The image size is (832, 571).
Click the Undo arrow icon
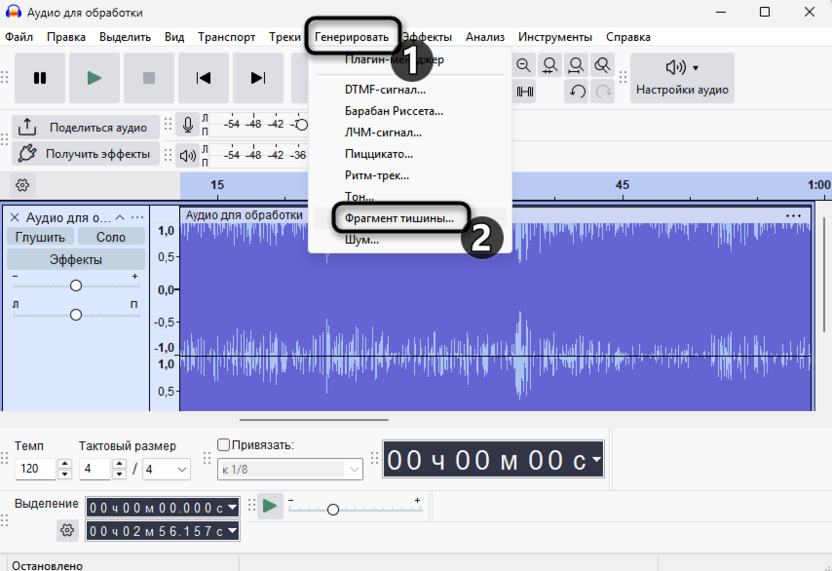pyautogui.click(x=577, y=92)
